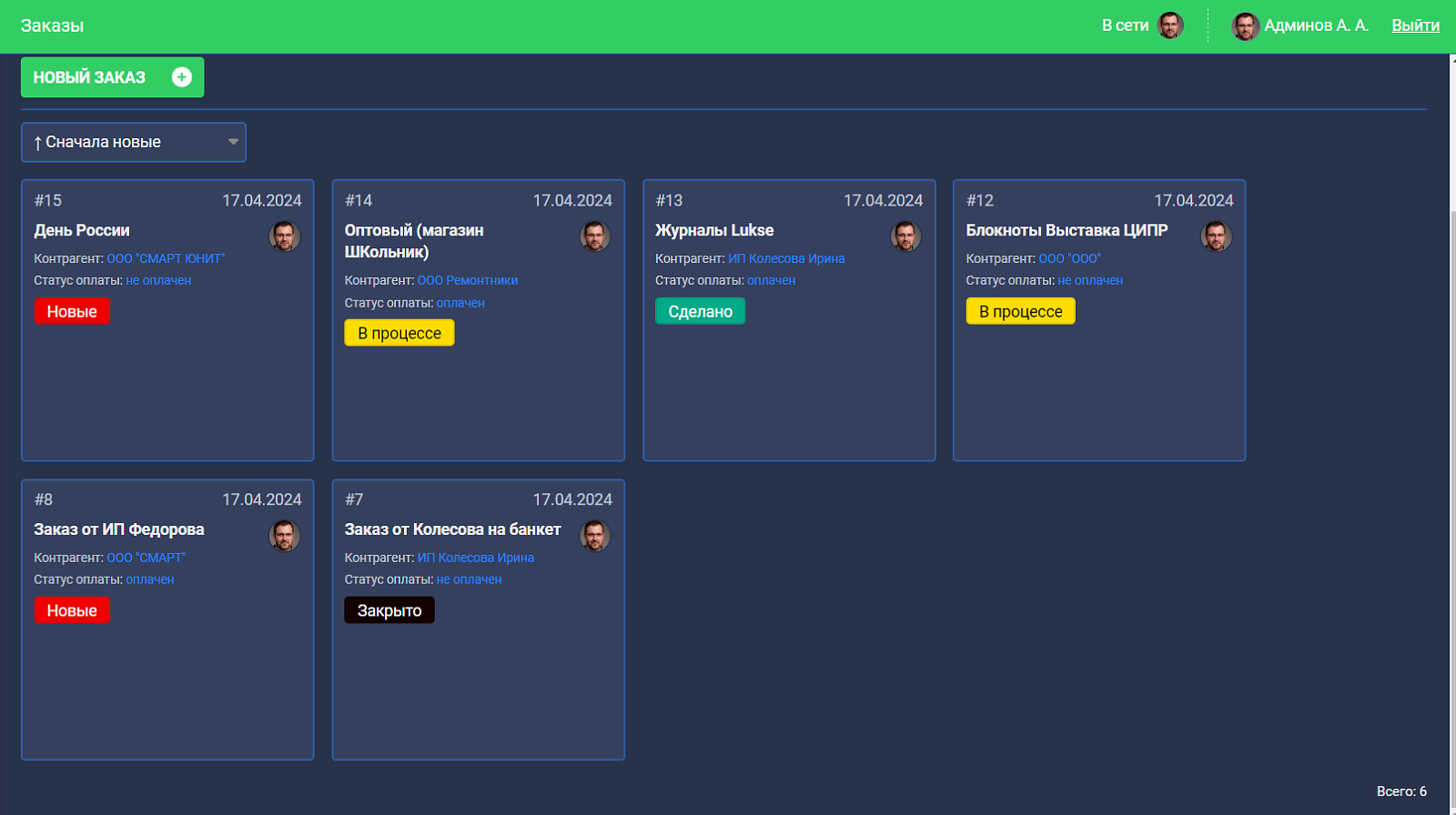Open the "Заказы" header title
This screenshot has height=815, width=1456.
pos(52,25)
